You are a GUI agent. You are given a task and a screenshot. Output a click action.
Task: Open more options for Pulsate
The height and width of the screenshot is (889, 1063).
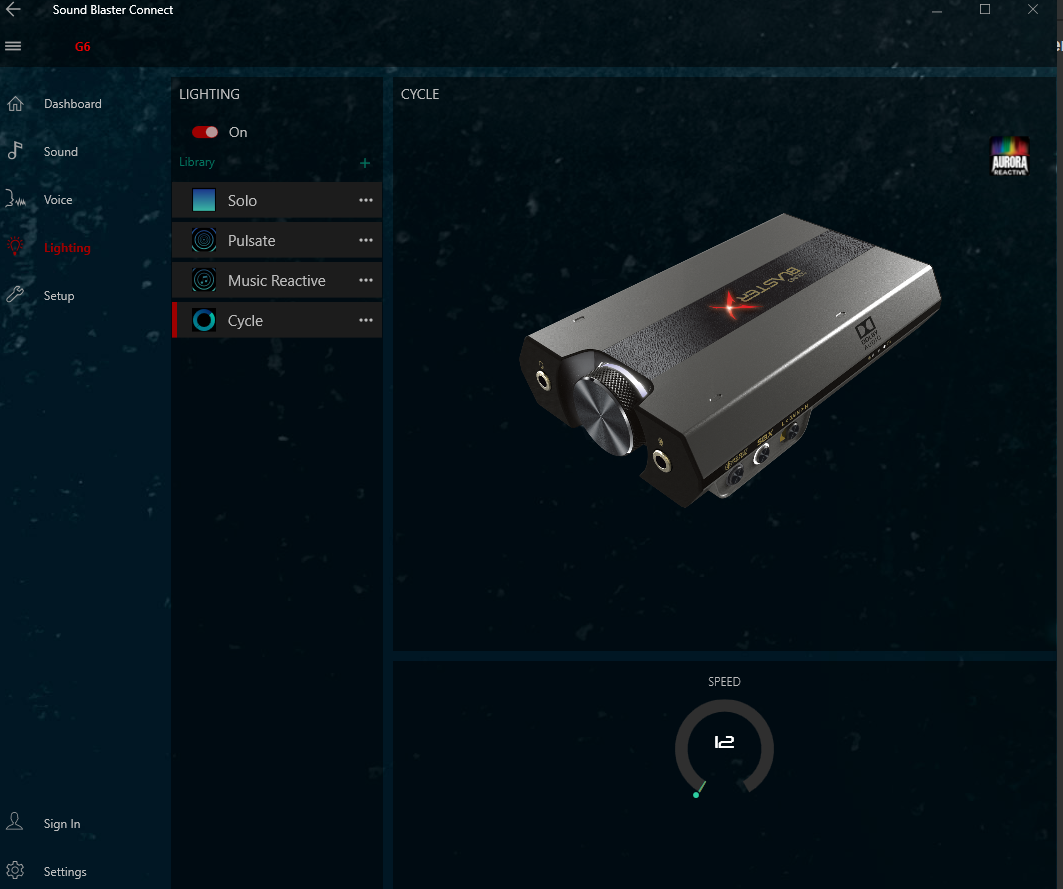[366, 240]
